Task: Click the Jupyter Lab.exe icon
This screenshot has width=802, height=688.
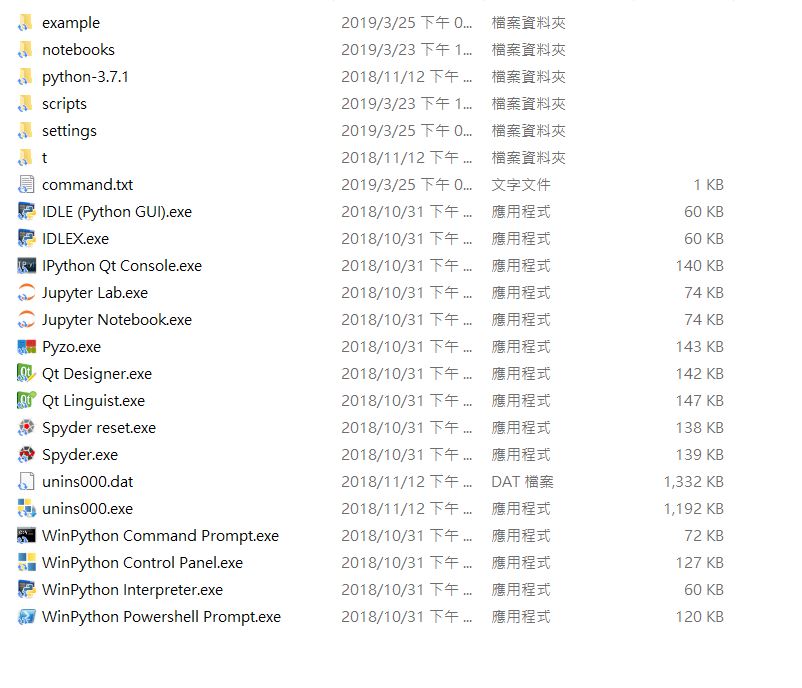Action: [x=26, y=293]
